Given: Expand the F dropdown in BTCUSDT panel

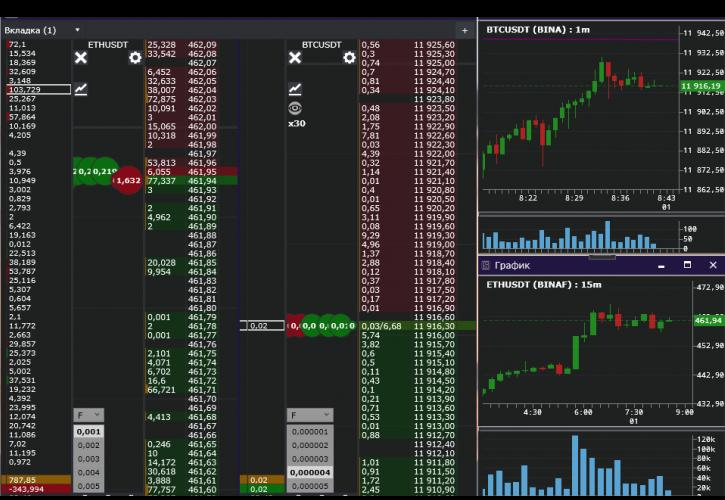Looking at the screenshot, I should (309, 415).
